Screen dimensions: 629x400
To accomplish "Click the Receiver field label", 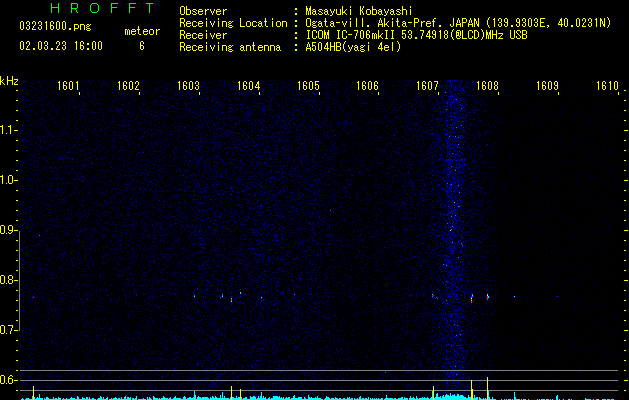I will (x=203, y=35).
